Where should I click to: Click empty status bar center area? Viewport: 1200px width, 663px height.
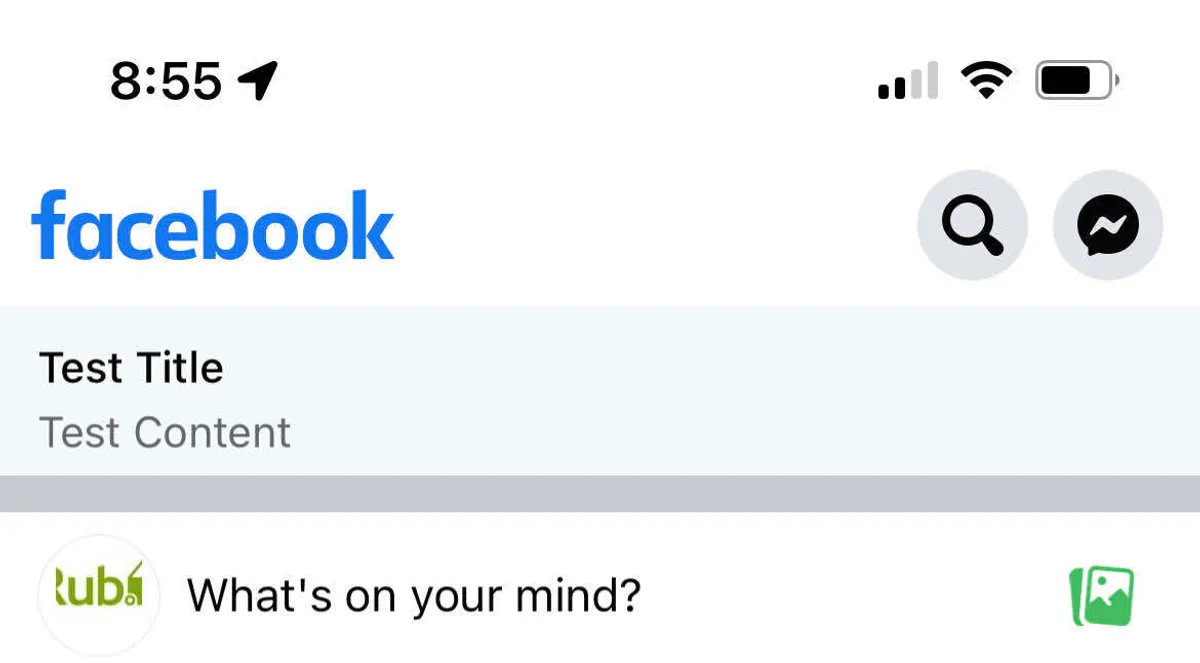tap(580, 80)
